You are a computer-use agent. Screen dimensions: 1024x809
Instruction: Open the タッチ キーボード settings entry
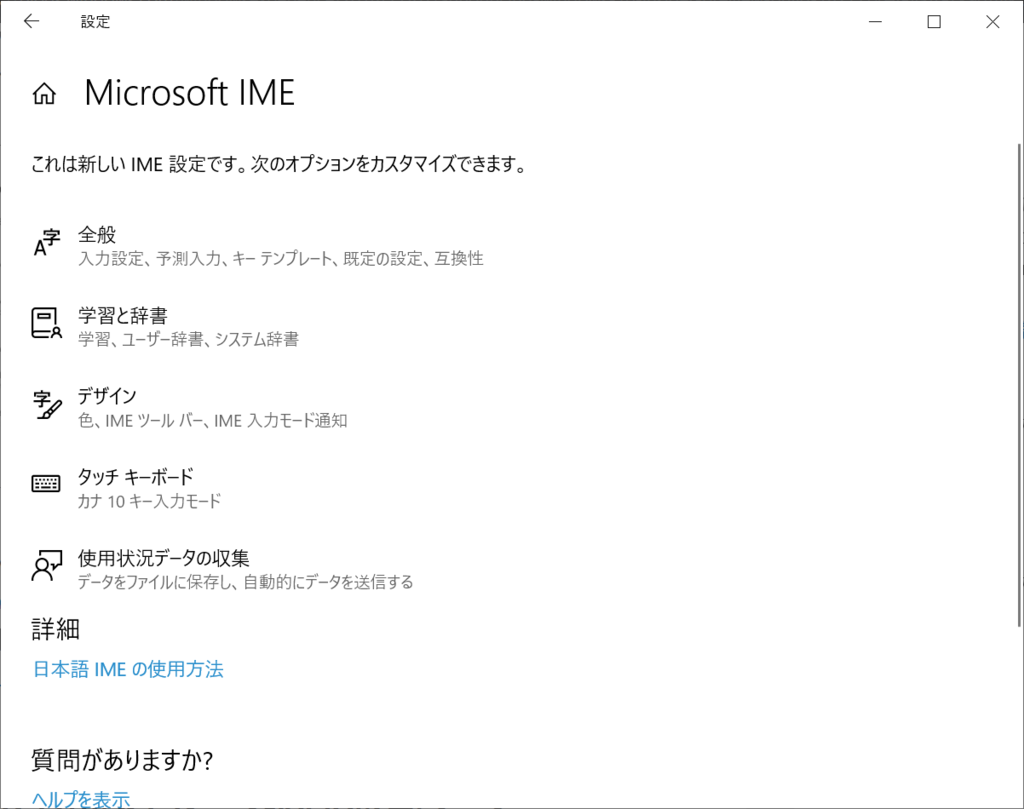[127, 489]
